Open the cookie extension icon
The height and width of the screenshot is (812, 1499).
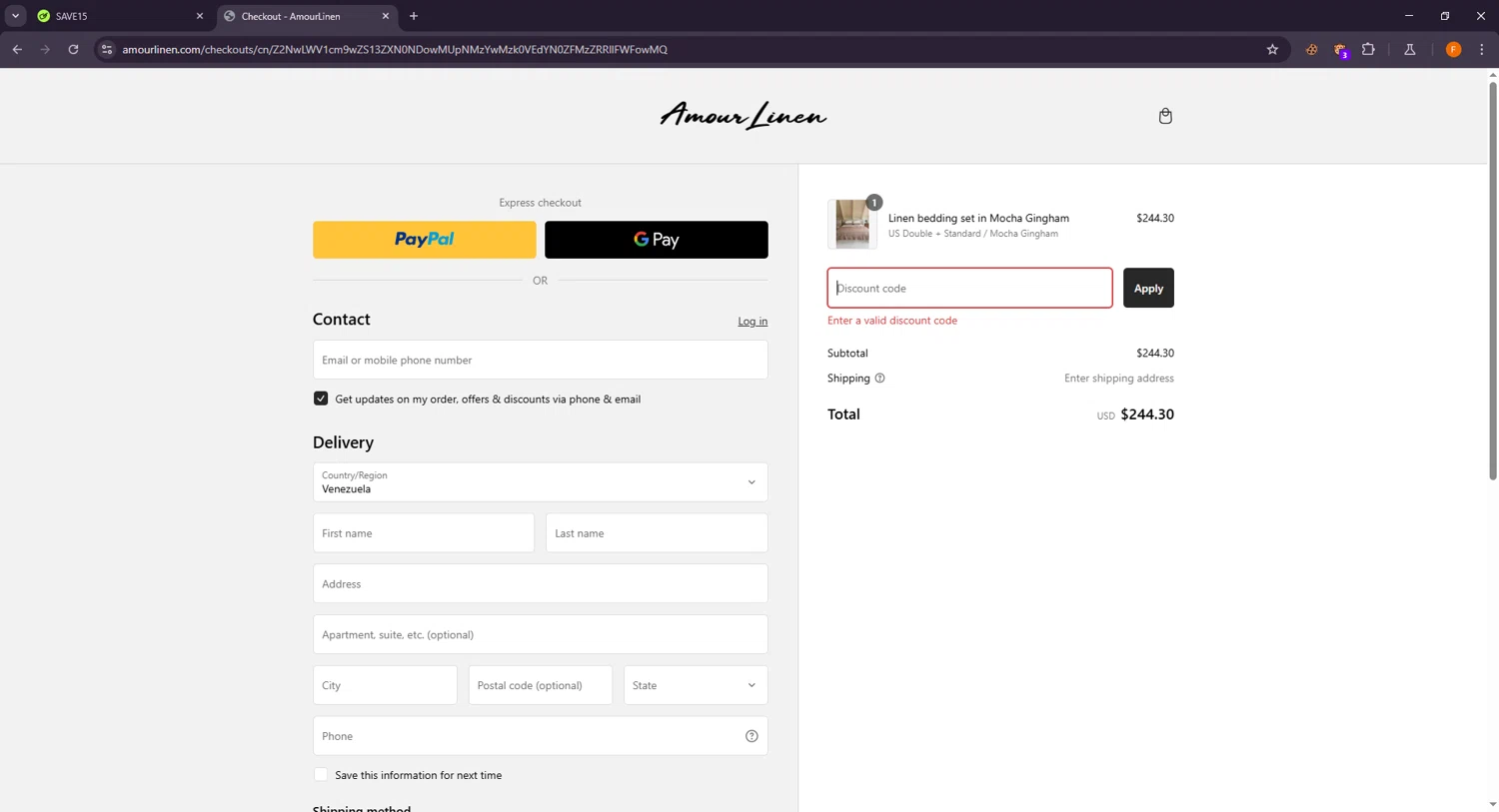(x=1311, y=49)
